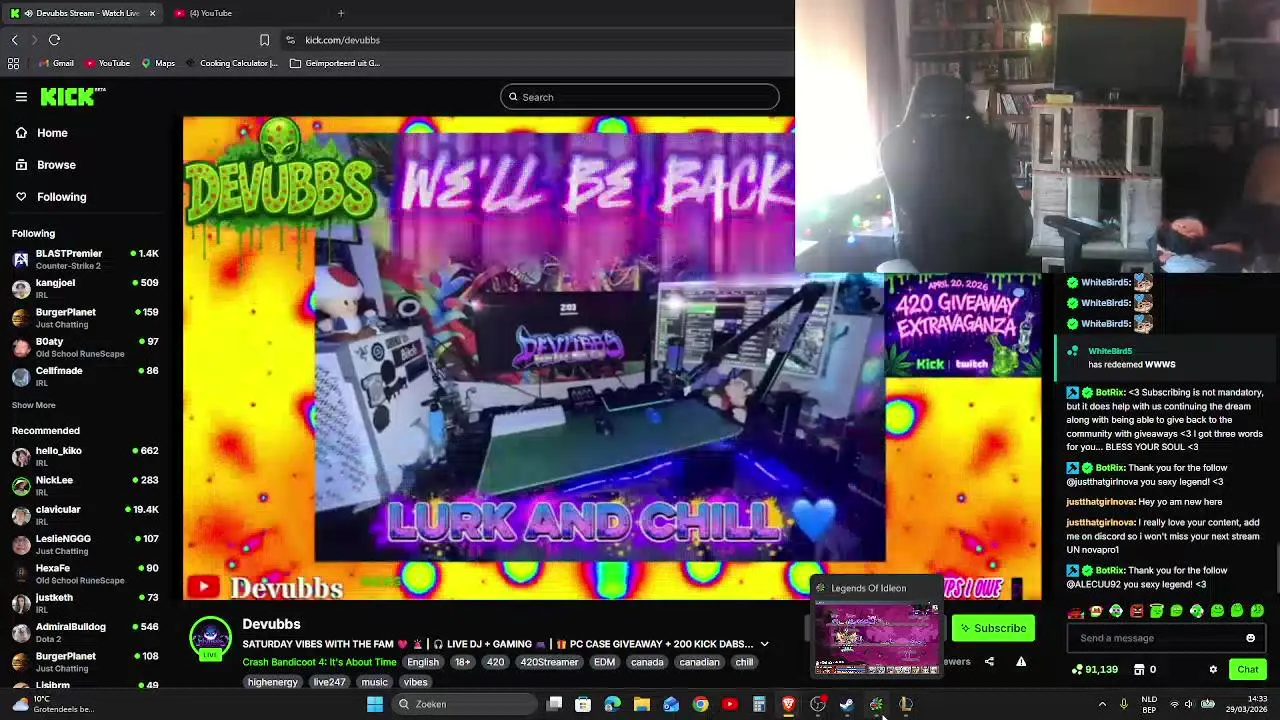
Task: Click the Kick Search field
Action: tap(640, 97)
